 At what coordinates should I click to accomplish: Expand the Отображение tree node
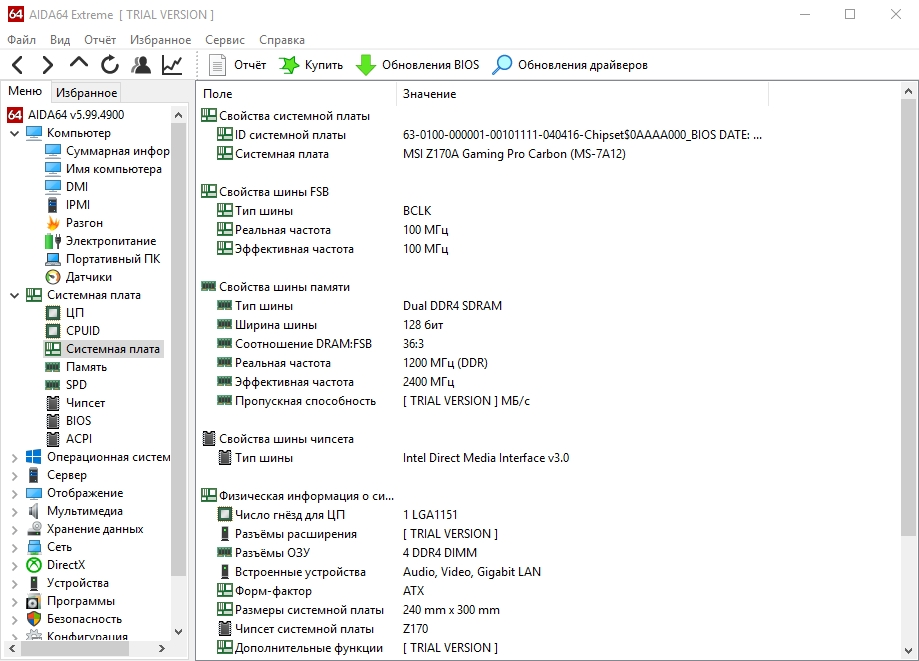point(15,493)
